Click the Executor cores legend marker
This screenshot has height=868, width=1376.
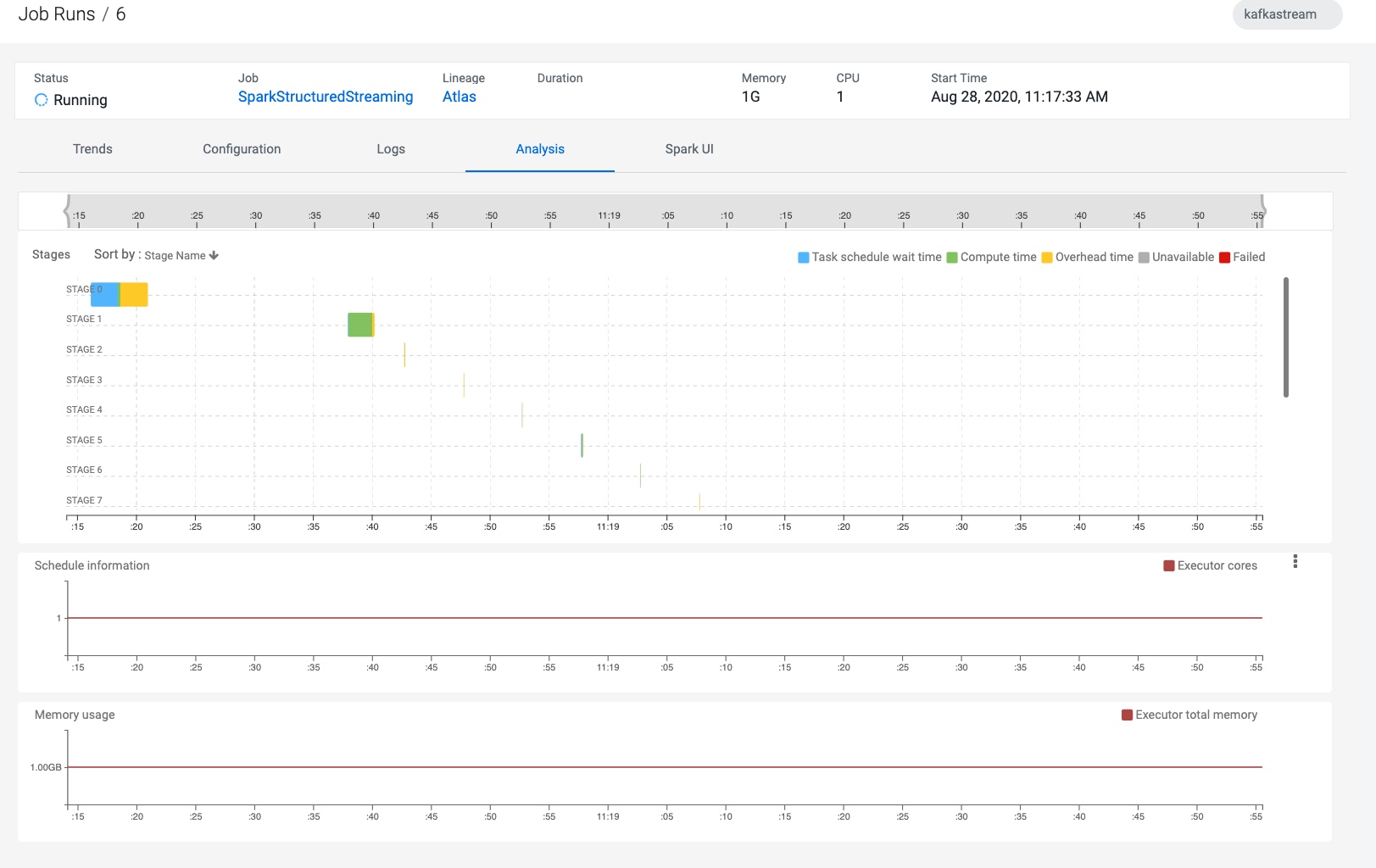pos(1167,565)
